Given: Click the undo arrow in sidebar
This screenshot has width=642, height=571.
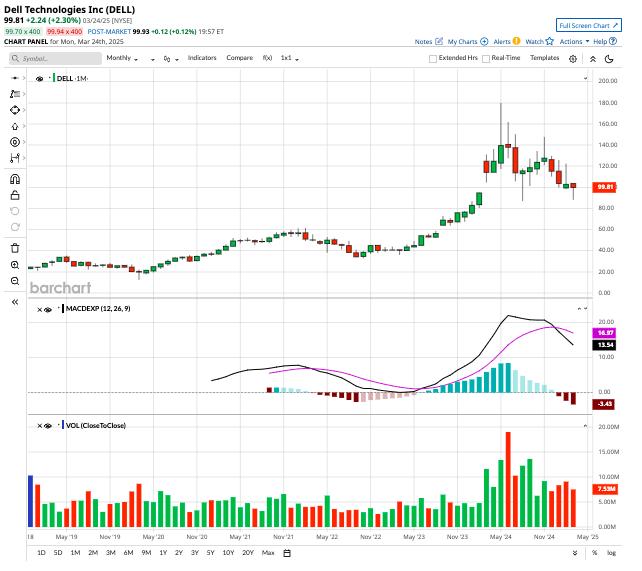Looking at the screenshot, I should coord(15,211).
